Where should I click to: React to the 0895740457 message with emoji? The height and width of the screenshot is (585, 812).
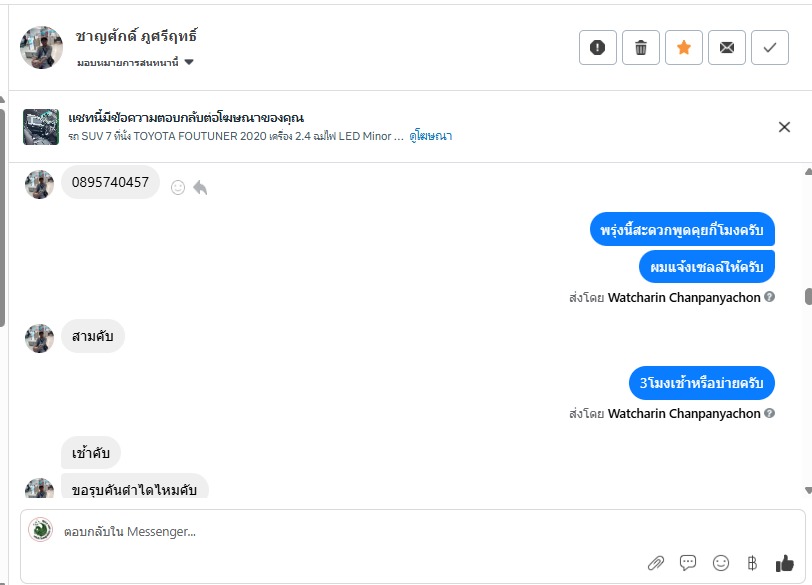tap(178, 187)
